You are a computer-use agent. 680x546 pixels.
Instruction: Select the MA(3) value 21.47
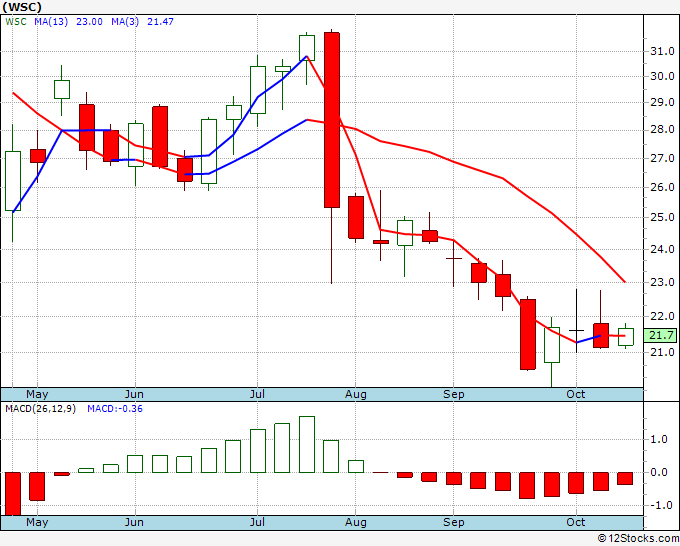[x=160, y=22]
